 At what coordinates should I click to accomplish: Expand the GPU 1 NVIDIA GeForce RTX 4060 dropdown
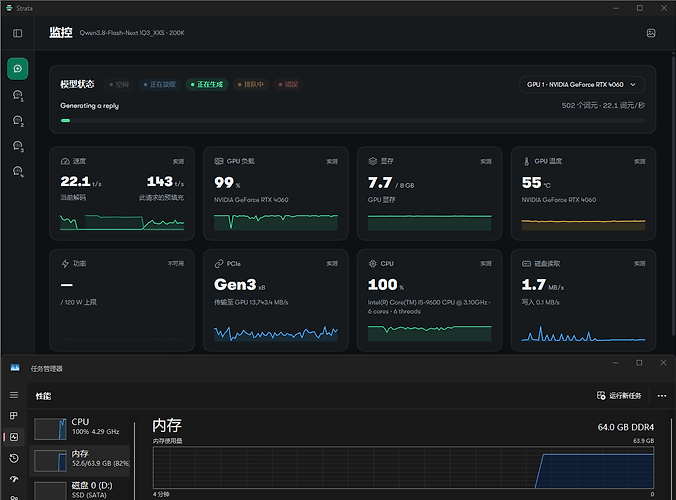[x=582, y=84]
